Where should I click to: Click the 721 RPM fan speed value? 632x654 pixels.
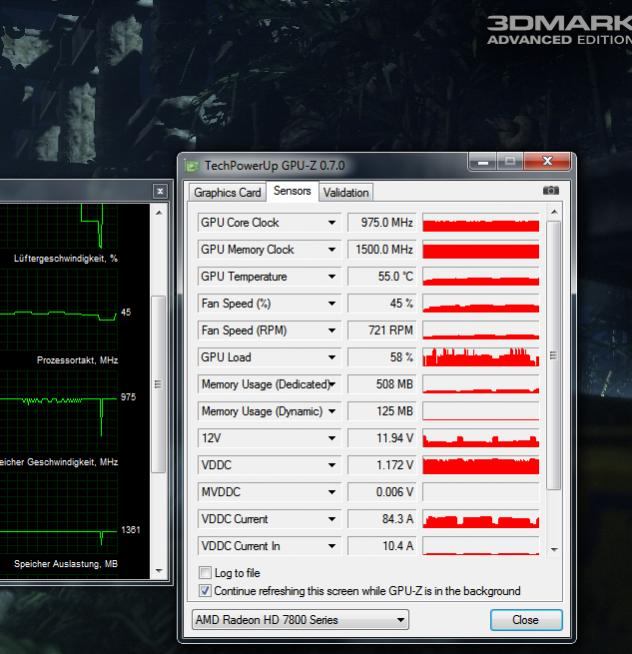click(x=390, y=331)
